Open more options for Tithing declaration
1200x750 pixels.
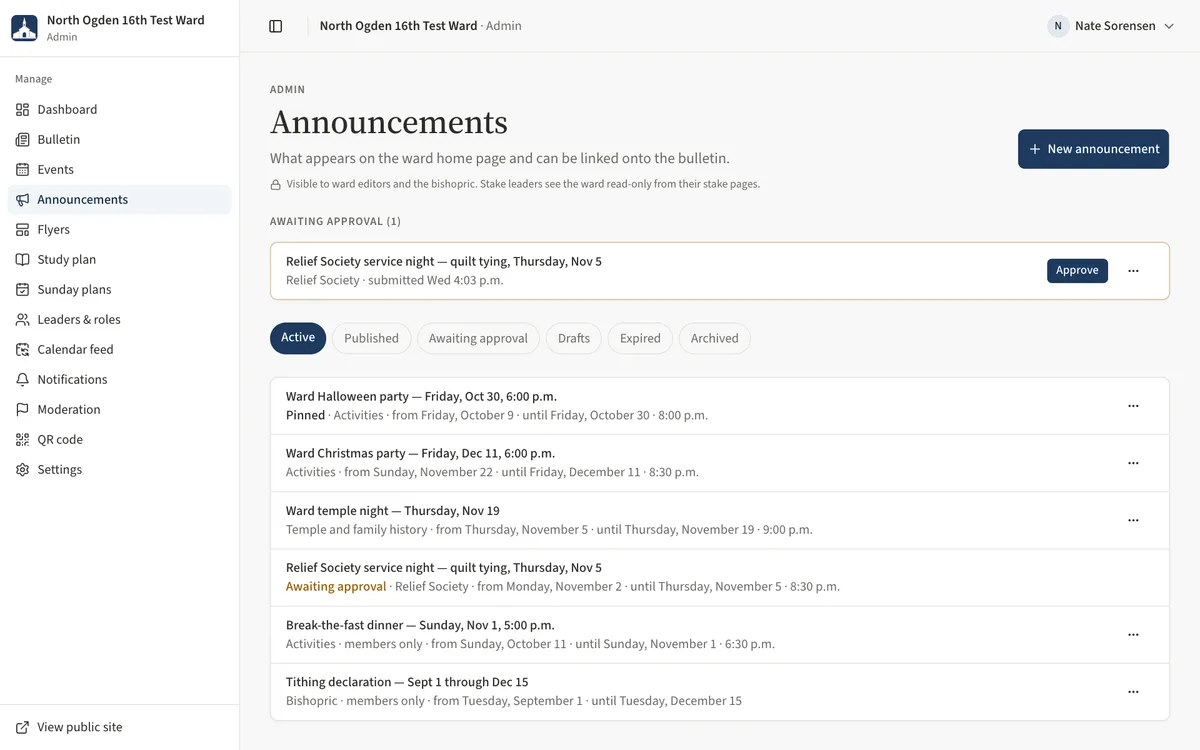point(1133,691)
